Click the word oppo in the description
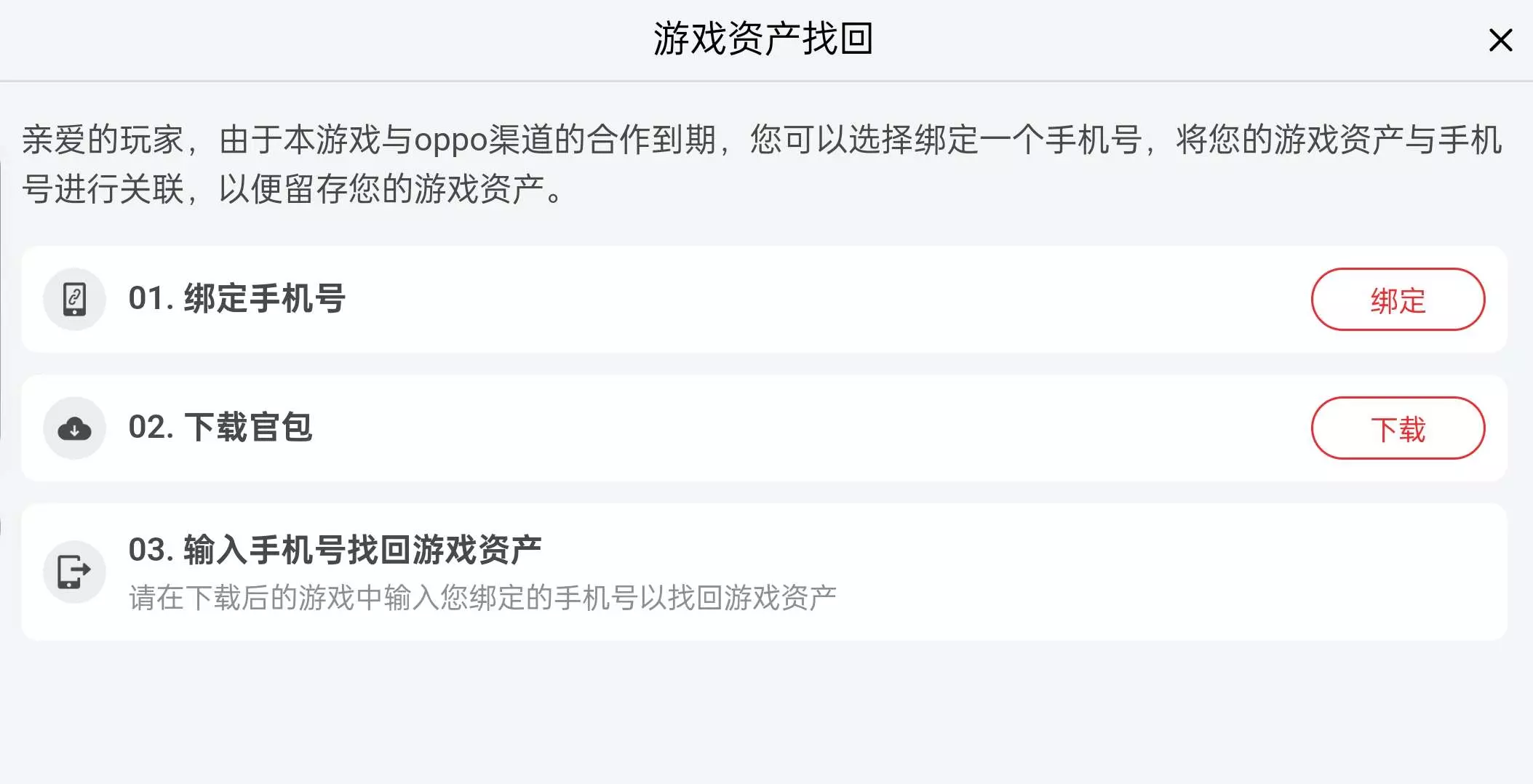 pyautogui.click(x=450, y=140)
